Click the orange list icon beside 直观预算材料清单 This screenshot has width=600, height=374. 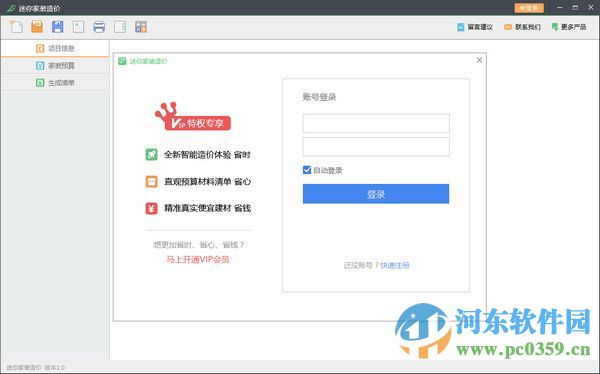click(152, 181)
